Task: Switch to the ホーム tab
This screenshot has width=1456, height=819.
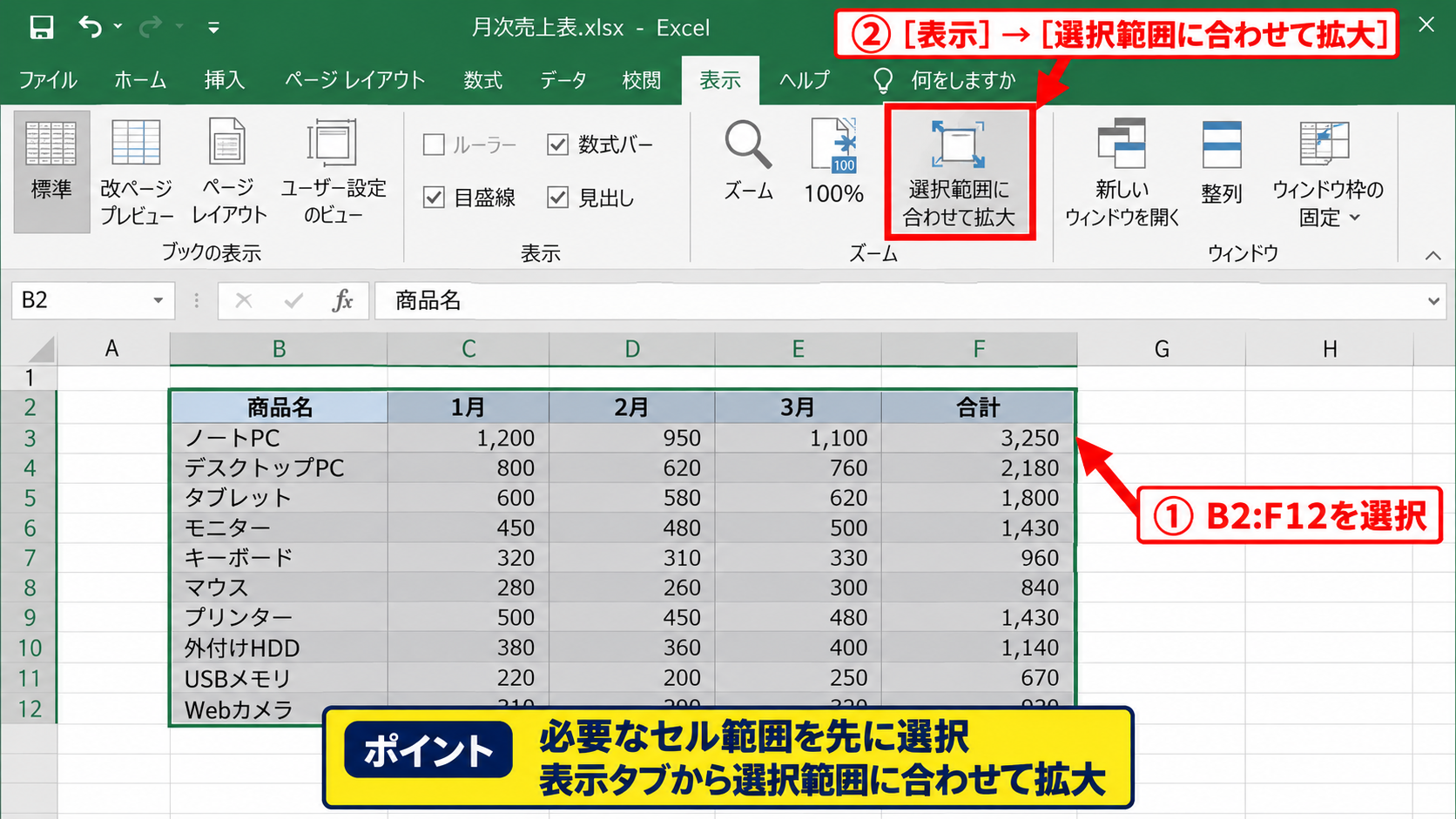Action: point(140,80)
